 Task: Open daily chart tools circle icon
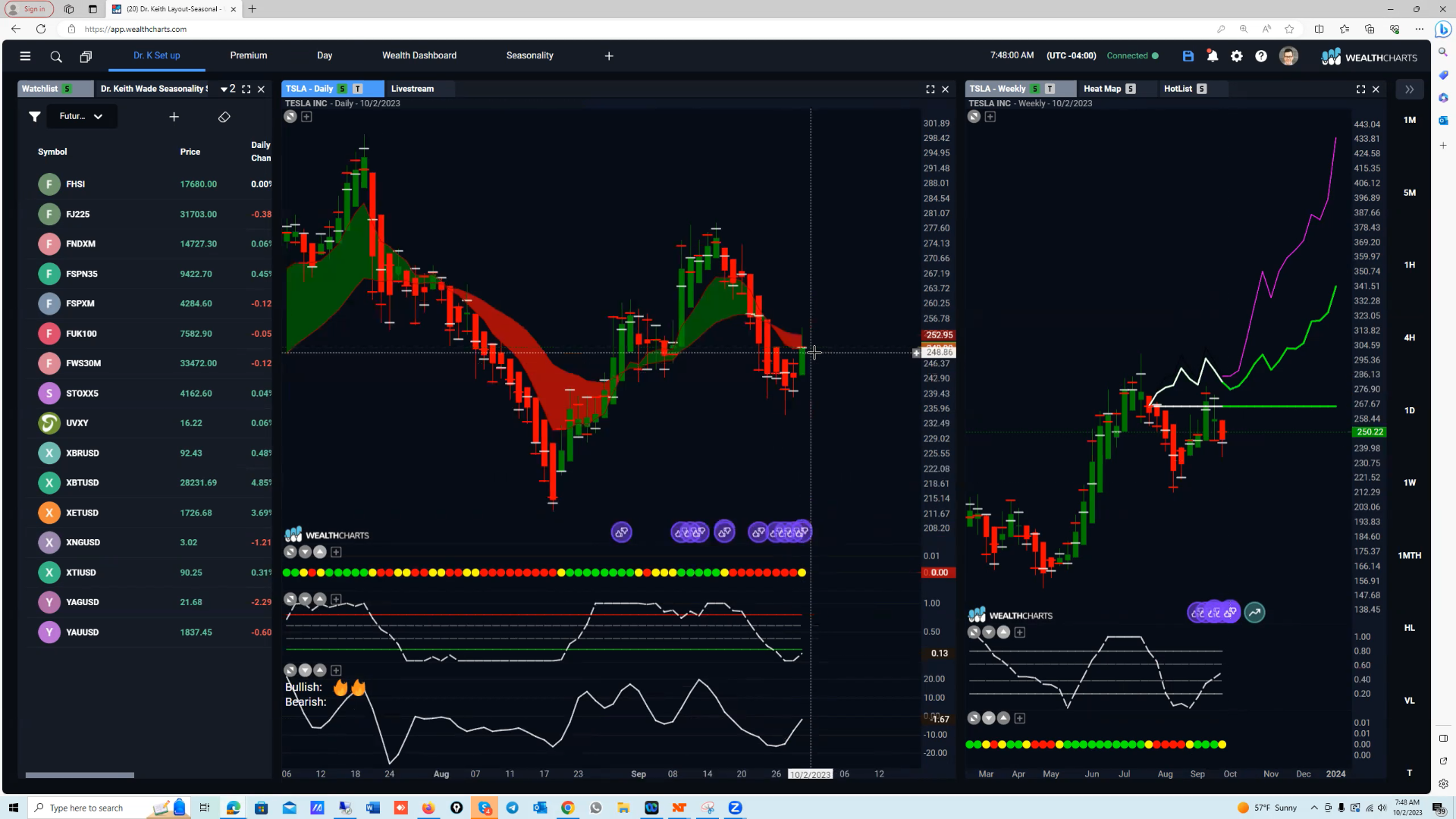click(x=290, y=117)
